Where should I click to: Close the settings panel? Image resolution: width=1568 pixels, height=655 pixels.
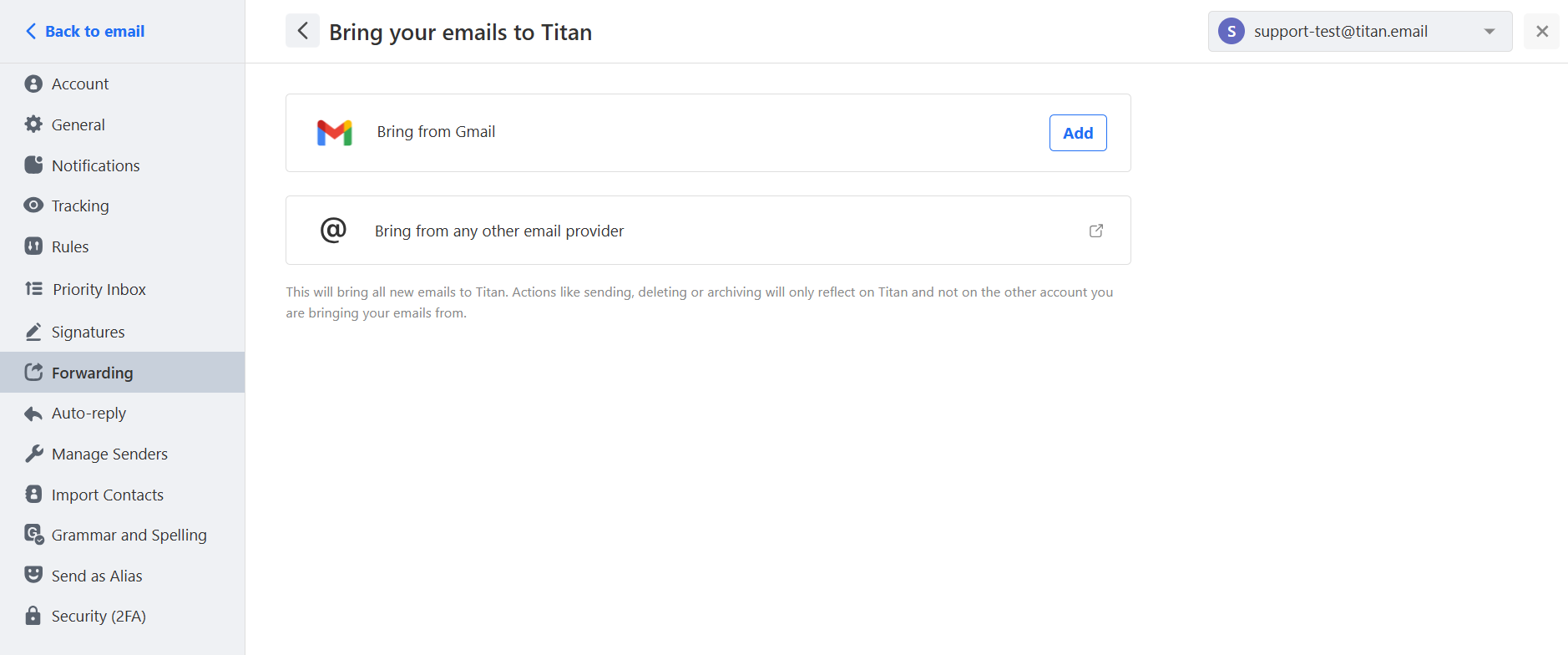[1542, 31]
